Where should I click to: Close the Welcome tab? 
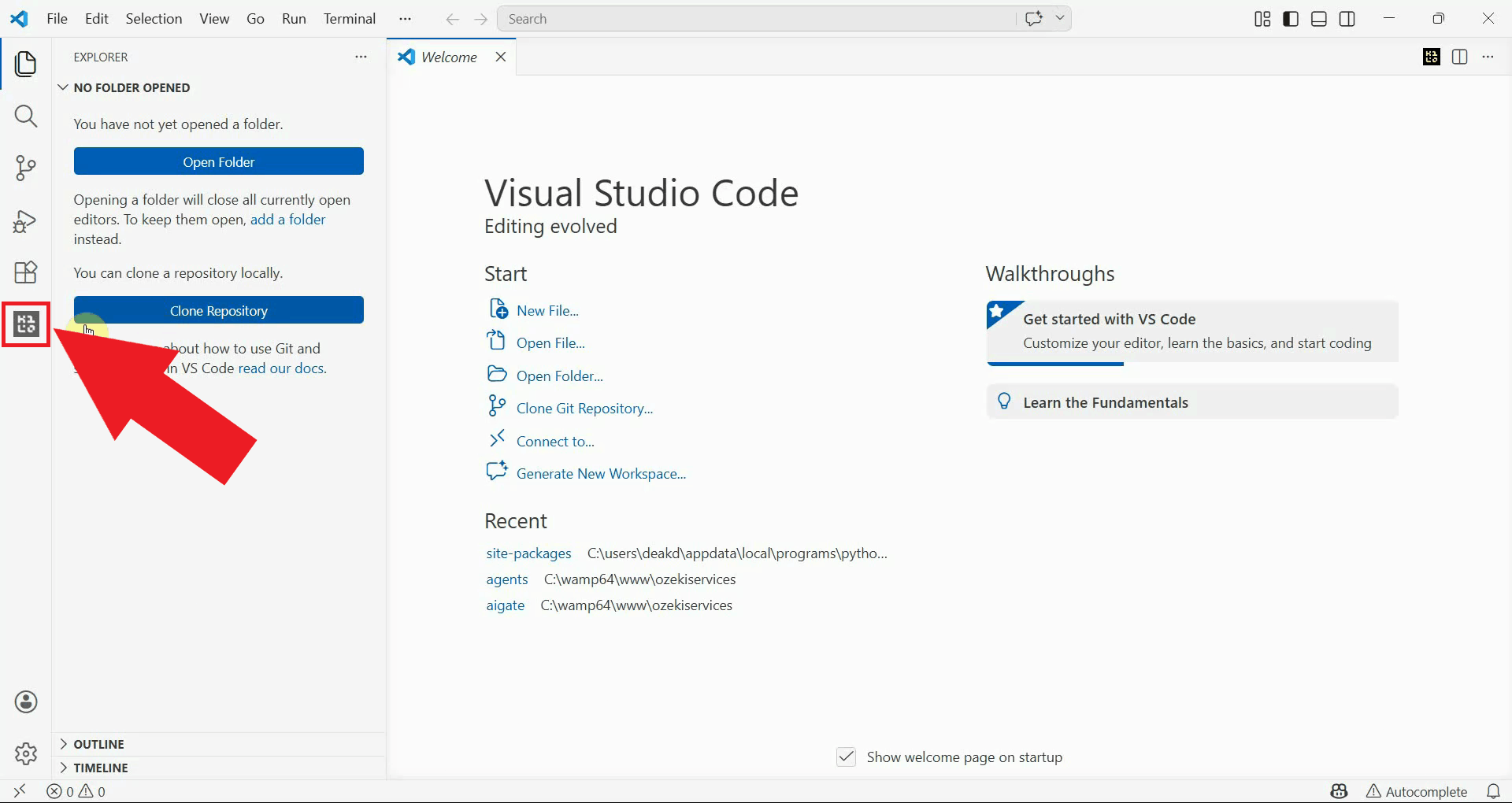pos(500,57)
